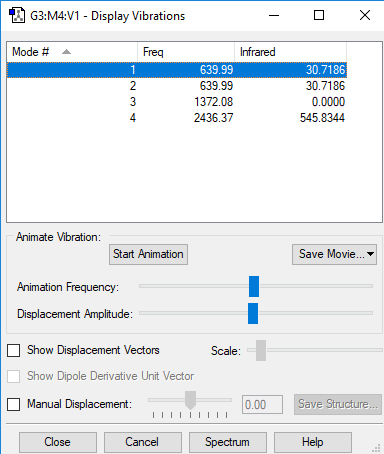Click the Animation Frequency slider handle

(x=254, y=286)
